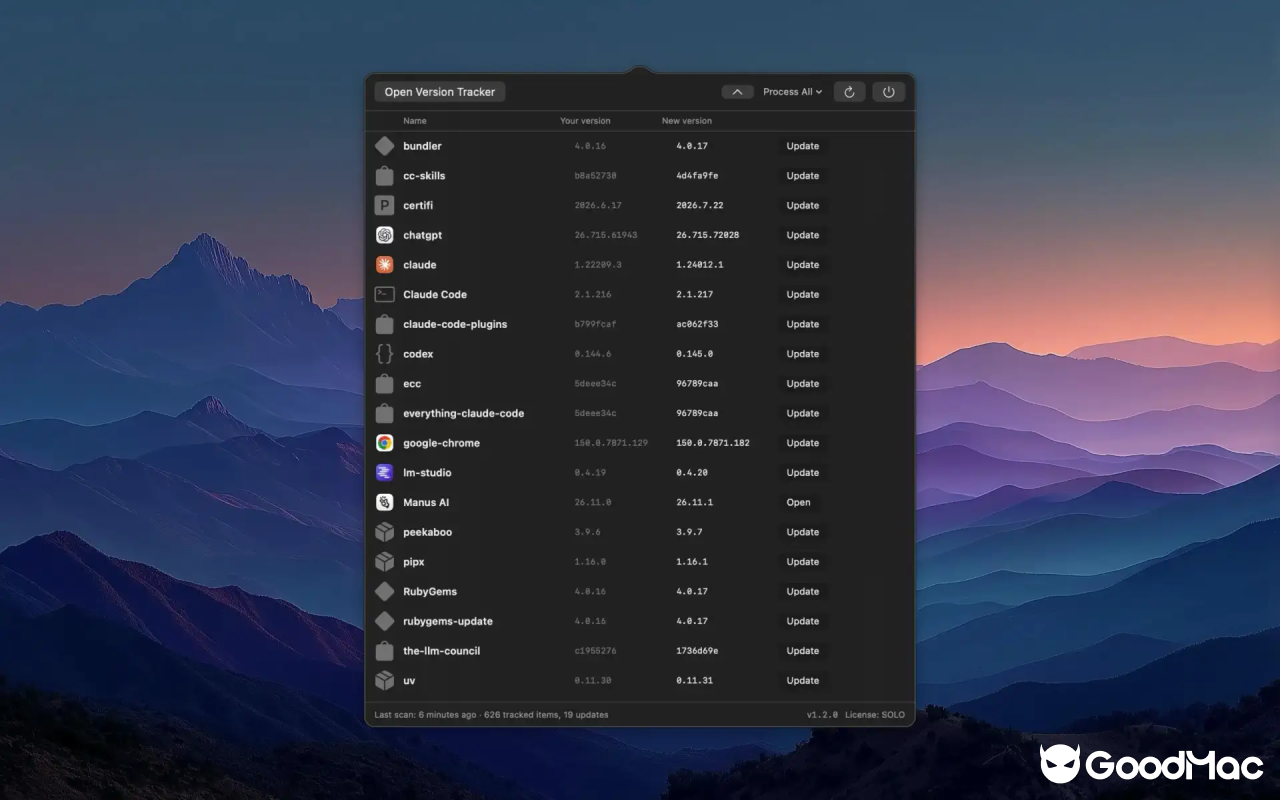Click peekaboo current version 3.9.6
This screenshot has height=800, width=1280.
click(x=588, y=532)
